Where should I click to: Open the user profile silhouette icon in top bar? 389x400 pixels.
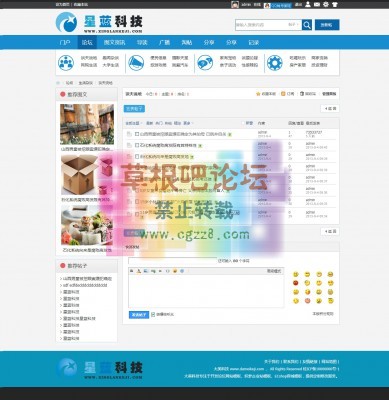click(308, 4)
